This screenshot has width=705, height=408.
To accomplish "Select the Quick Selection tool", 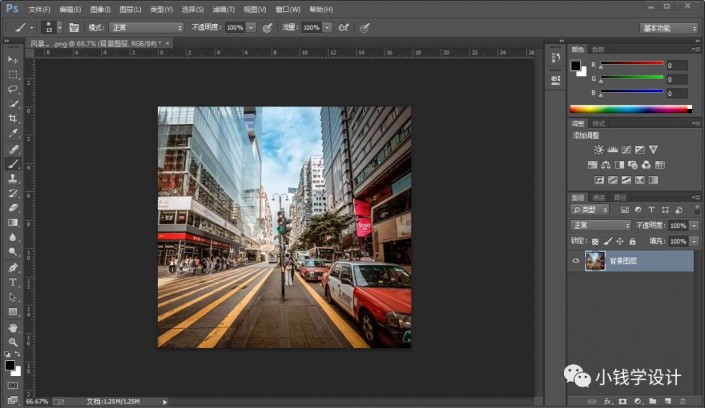I will coord(13,104).
